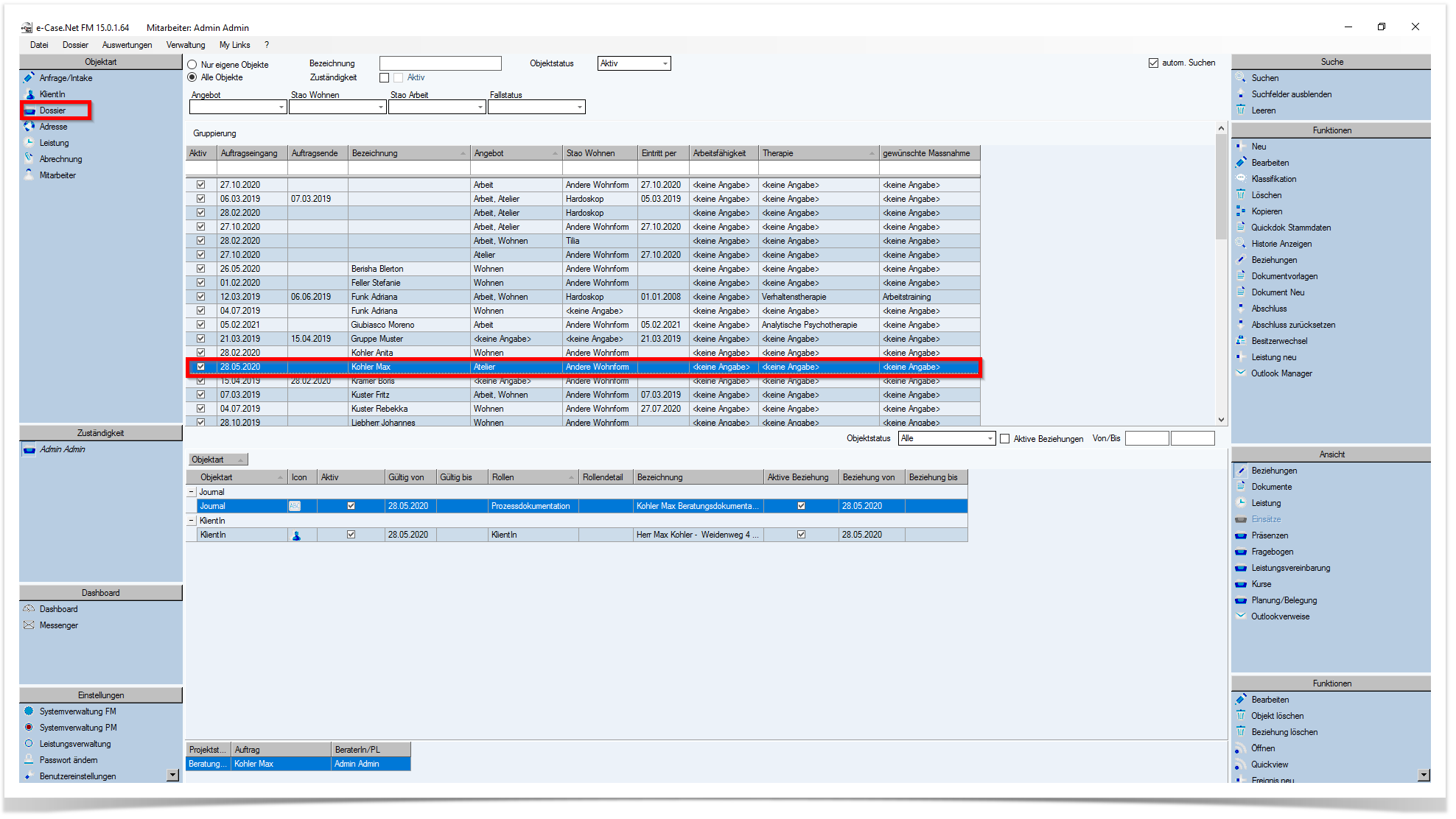
Task: Open lower Objektstatus Alle dropdown
Action: (x=990, y=438)
